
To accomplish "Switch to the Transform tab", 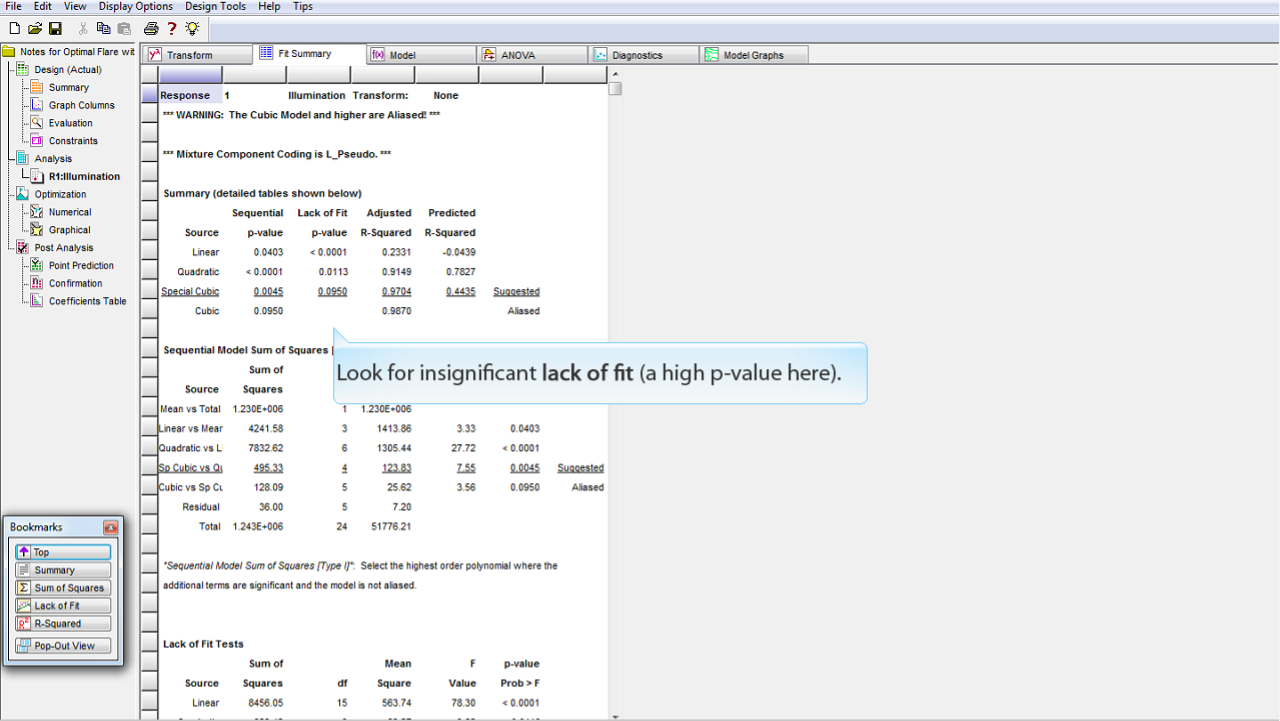I will [x=198, y=55].
